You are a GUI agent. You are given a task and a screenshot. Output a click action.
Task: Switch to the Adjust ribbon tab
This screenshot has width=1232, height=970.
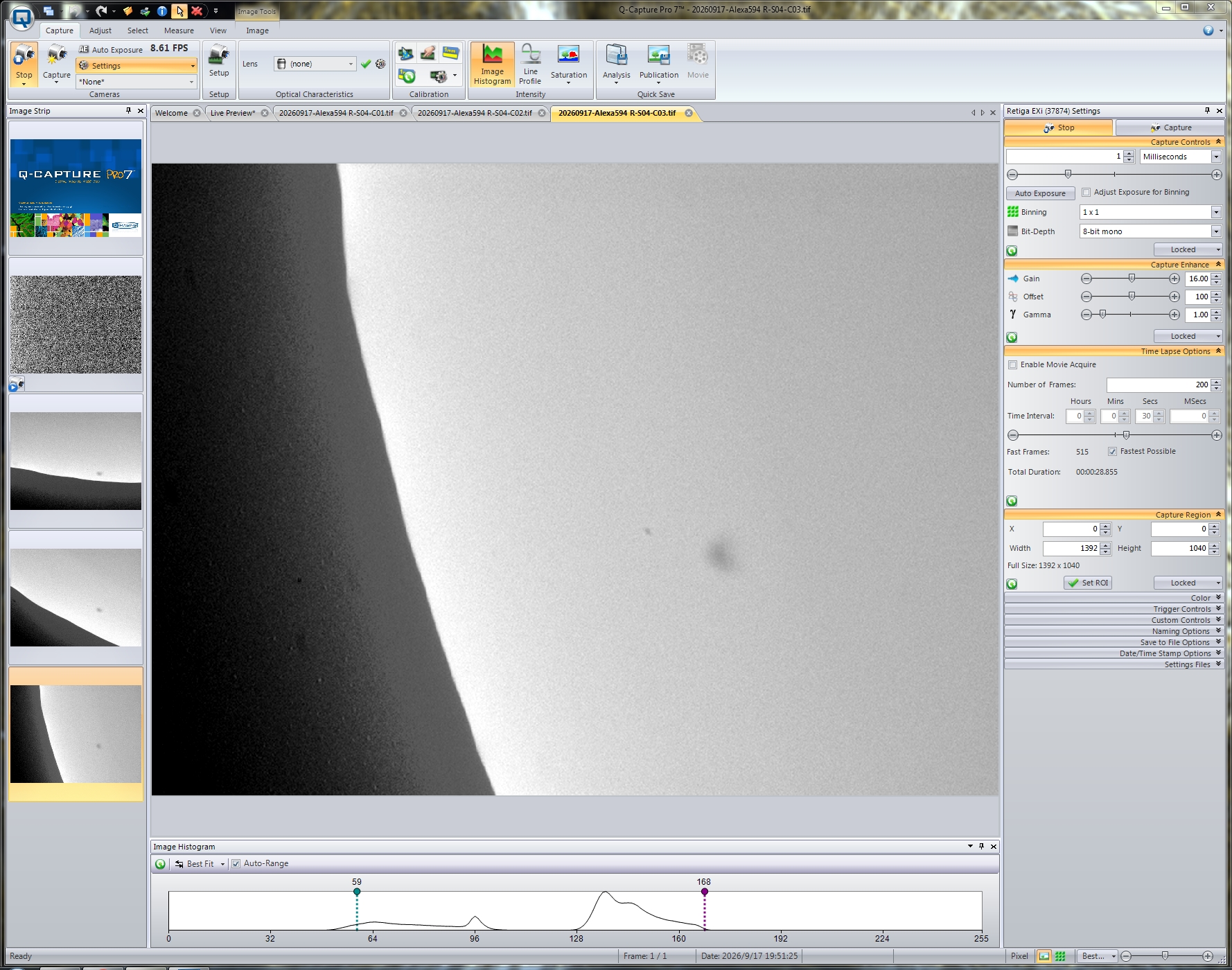[x=100, y=30]
